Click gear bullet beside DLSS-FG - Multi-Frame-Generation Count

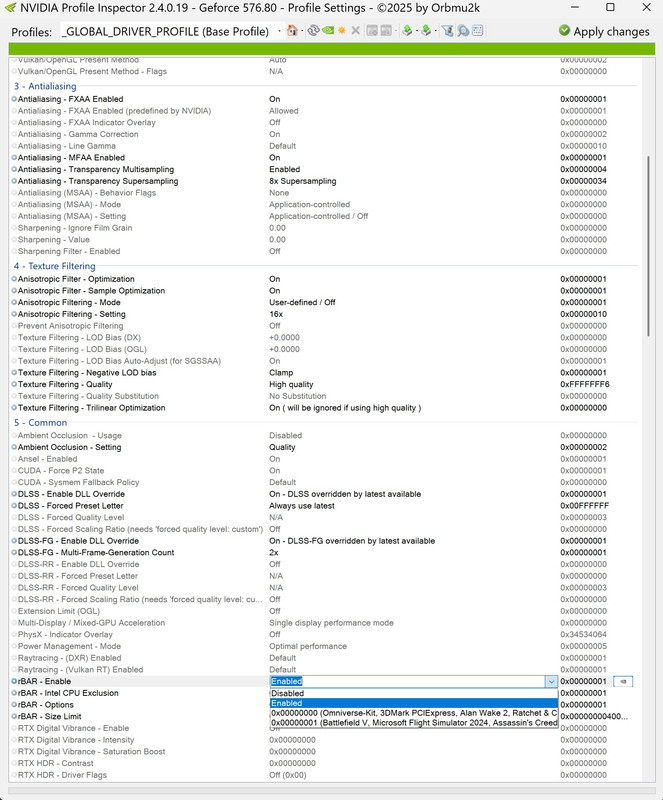(x=14, y=553)
